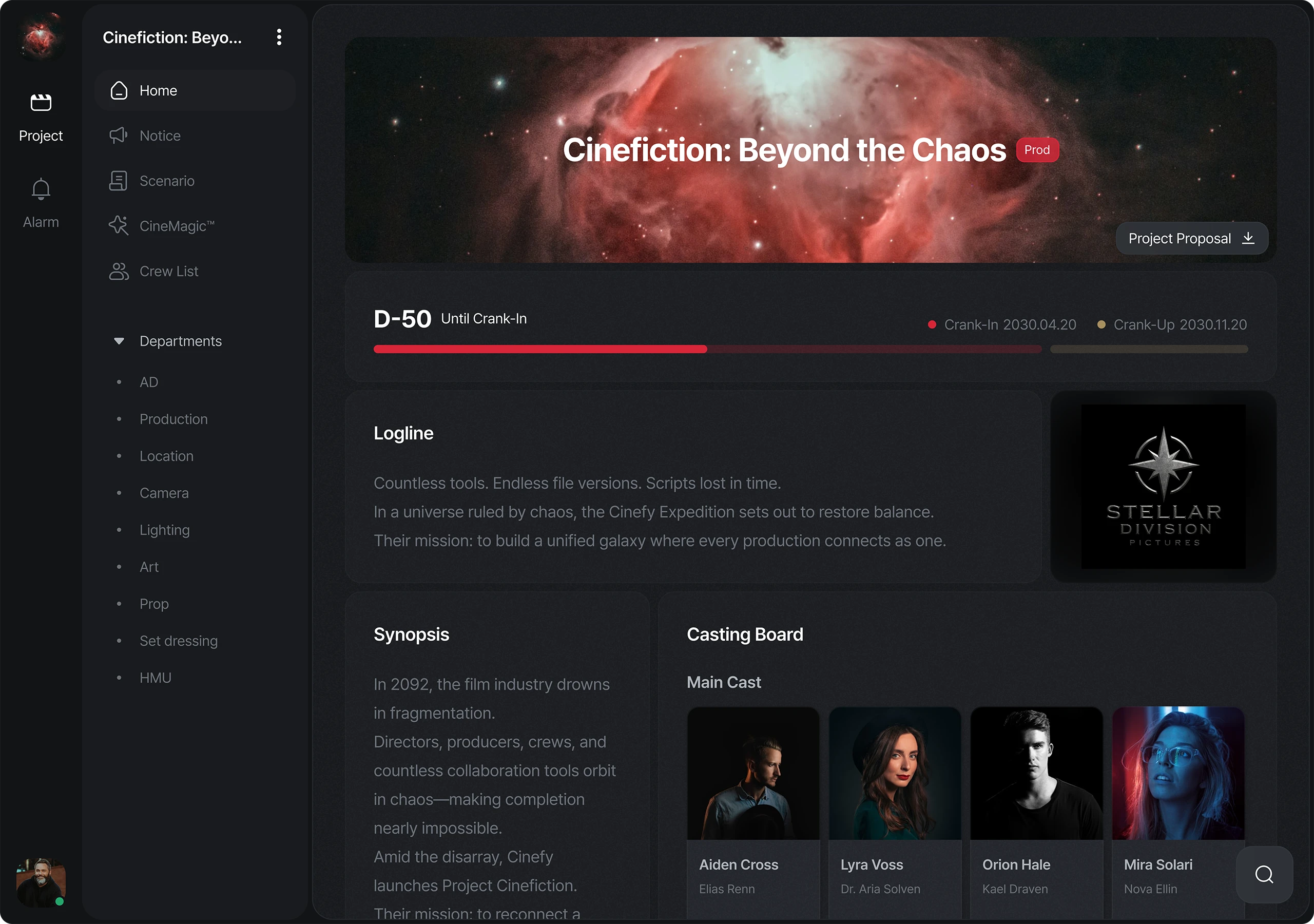Click the Crank-In progress bar

pos(707,349)
